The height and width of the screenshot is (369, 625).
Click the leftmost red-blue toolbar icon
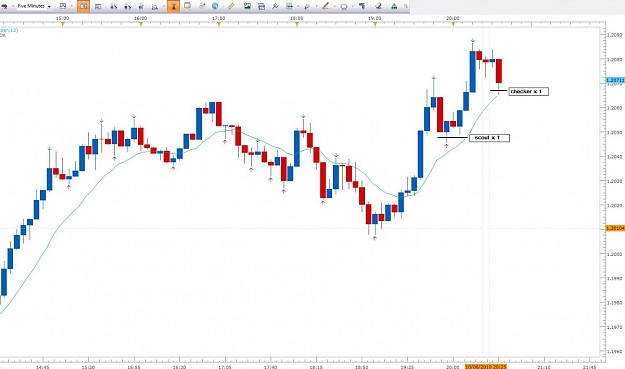click(4, 6)
